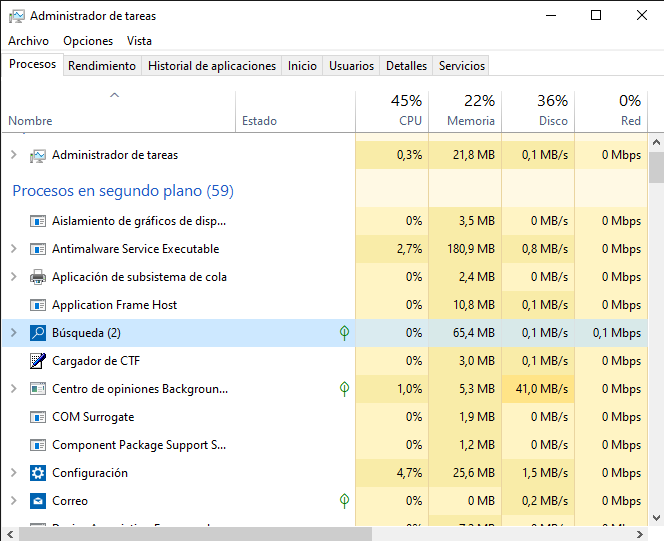Sort processes by CPU column
Viewport: 664px width, 541px height.
click(x=392, y=112)
